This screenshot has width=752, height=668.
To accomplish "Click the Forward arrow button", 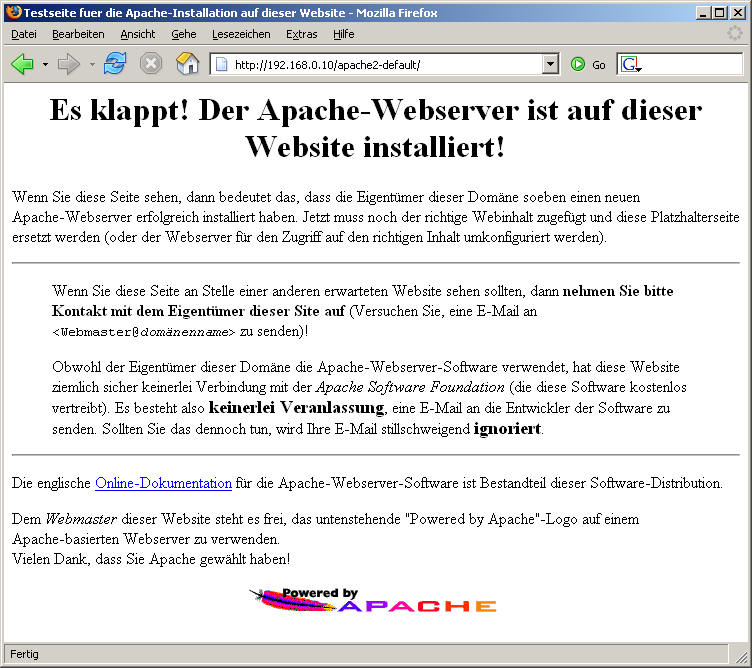I will click(x=69, y=64).
